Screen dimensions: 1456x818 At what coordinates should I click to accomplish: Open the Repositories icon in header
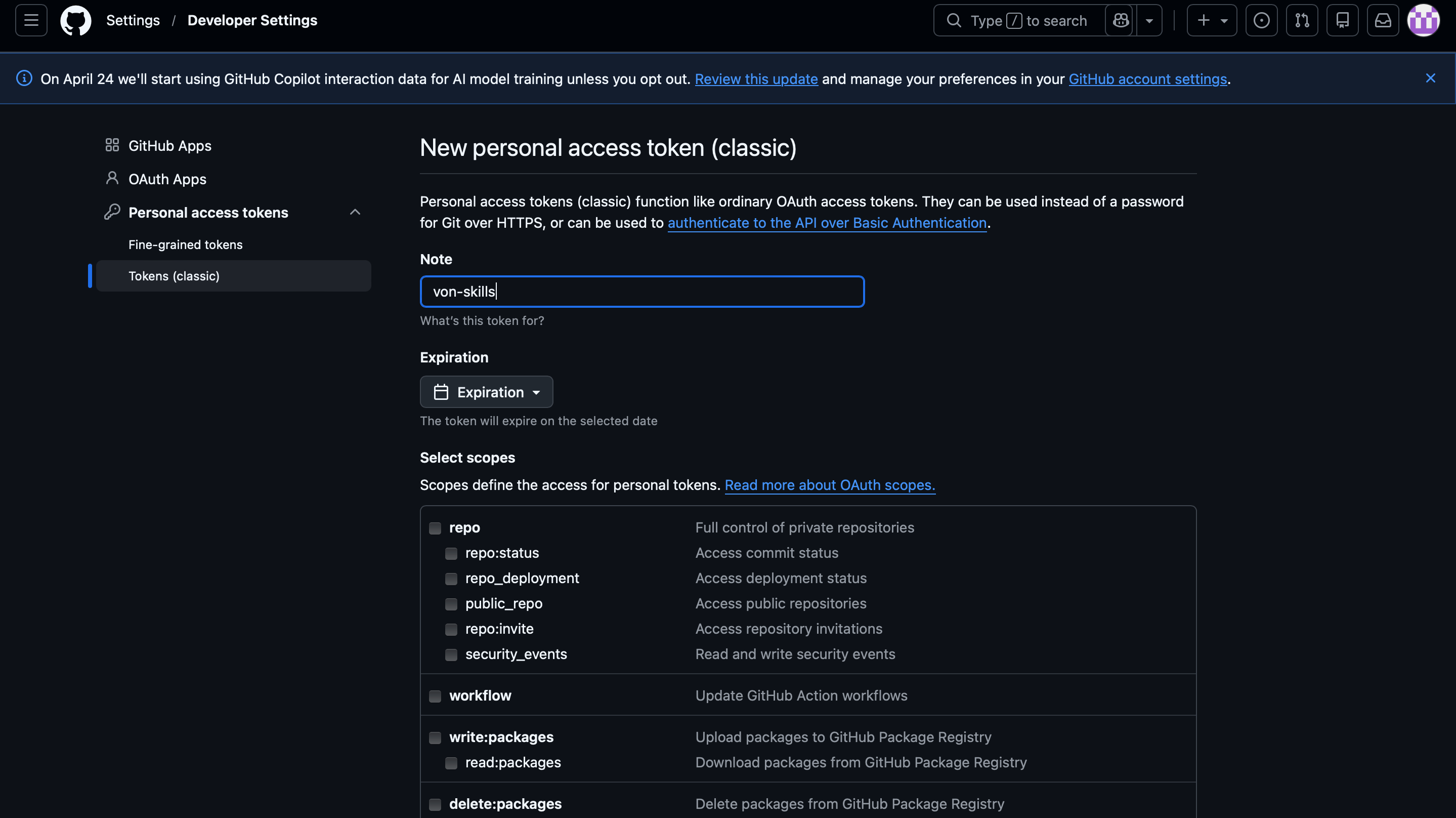pyautogui.click(x=1342, y=20)
